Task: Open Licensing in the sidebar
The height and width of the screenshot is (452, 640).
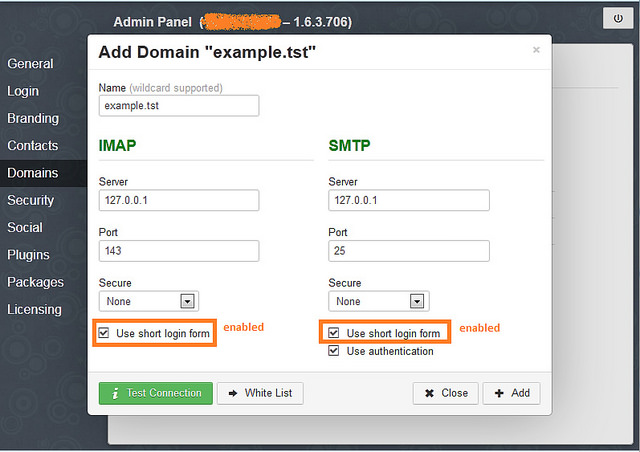Action: pos(34,309)
